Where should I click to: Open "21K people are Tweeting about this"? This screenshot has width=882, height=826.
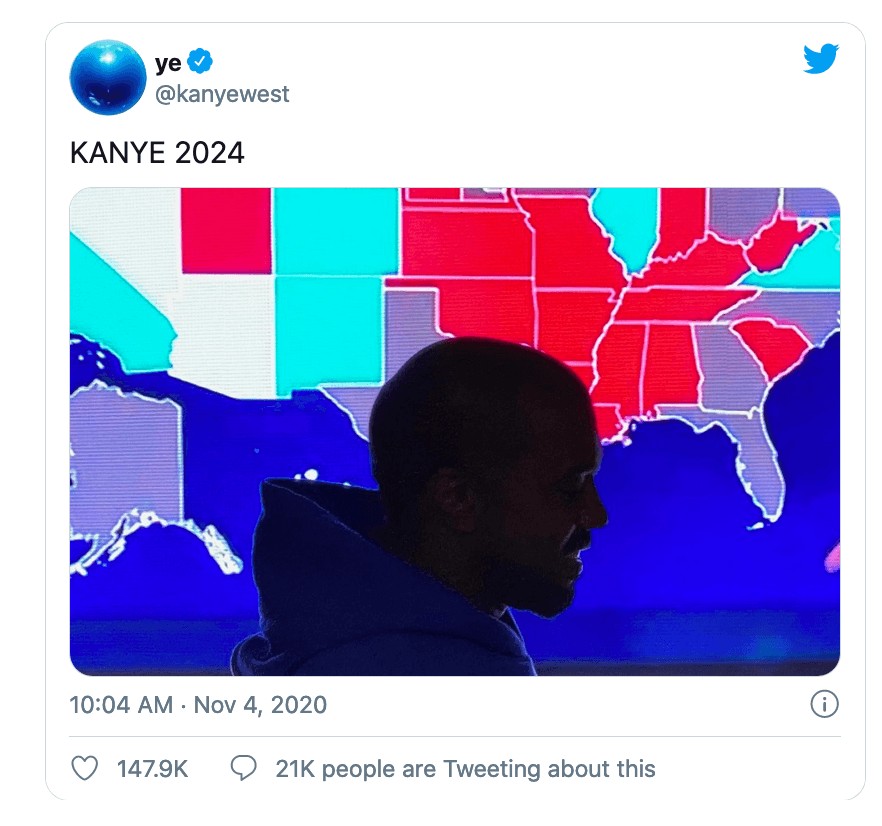(465, 768)
